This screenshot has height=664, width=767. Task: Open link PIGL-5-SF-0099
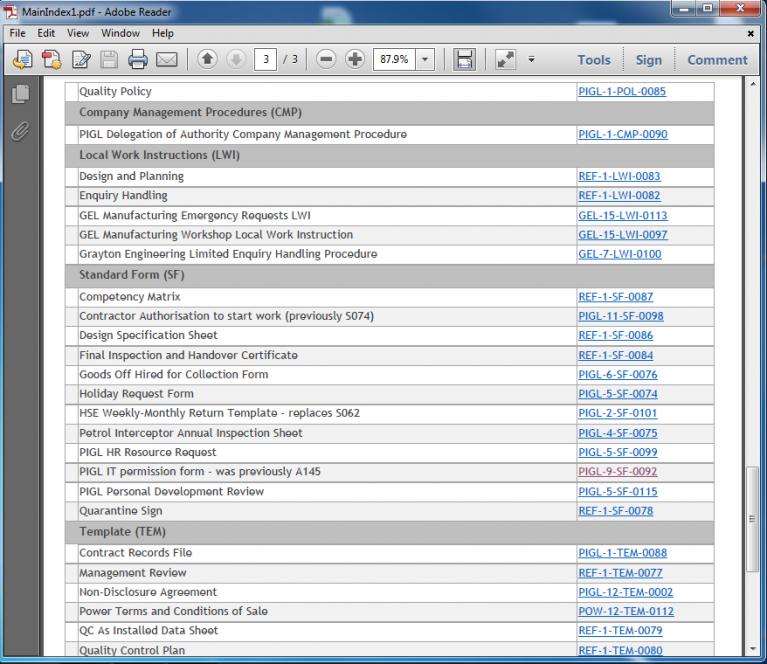coord(618,453)
